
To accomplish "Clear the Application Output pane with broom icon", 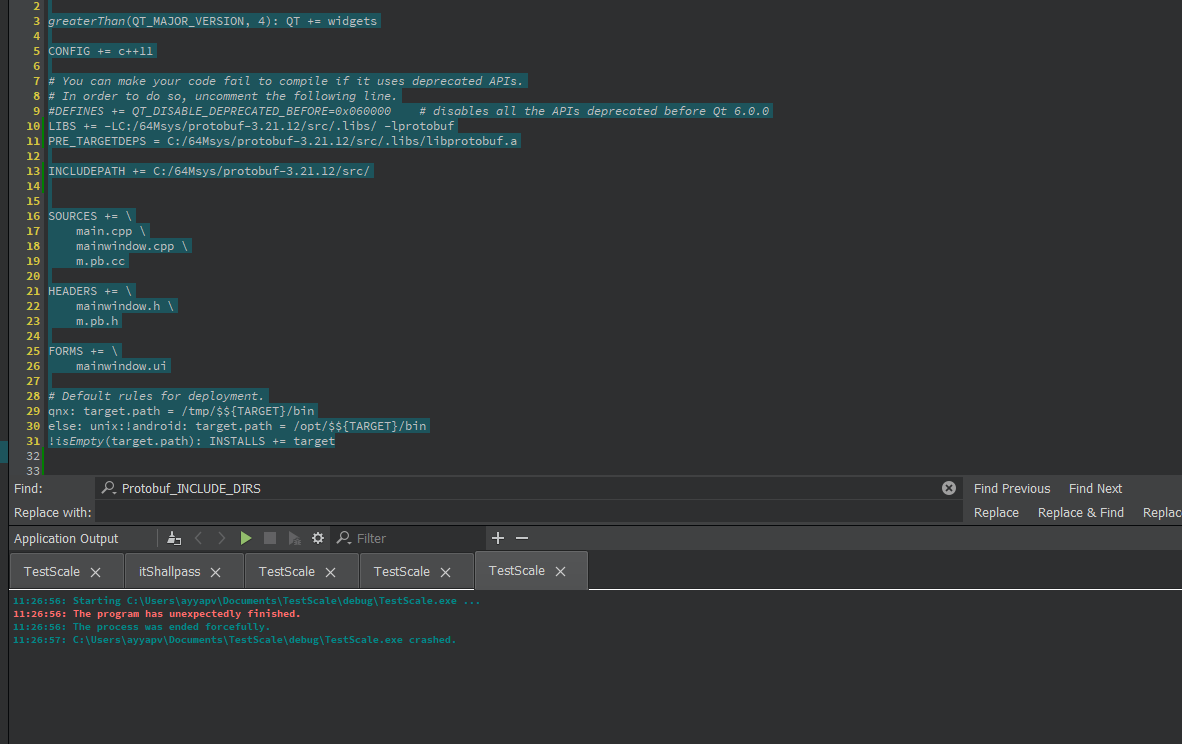I will (x=174, y=538).
